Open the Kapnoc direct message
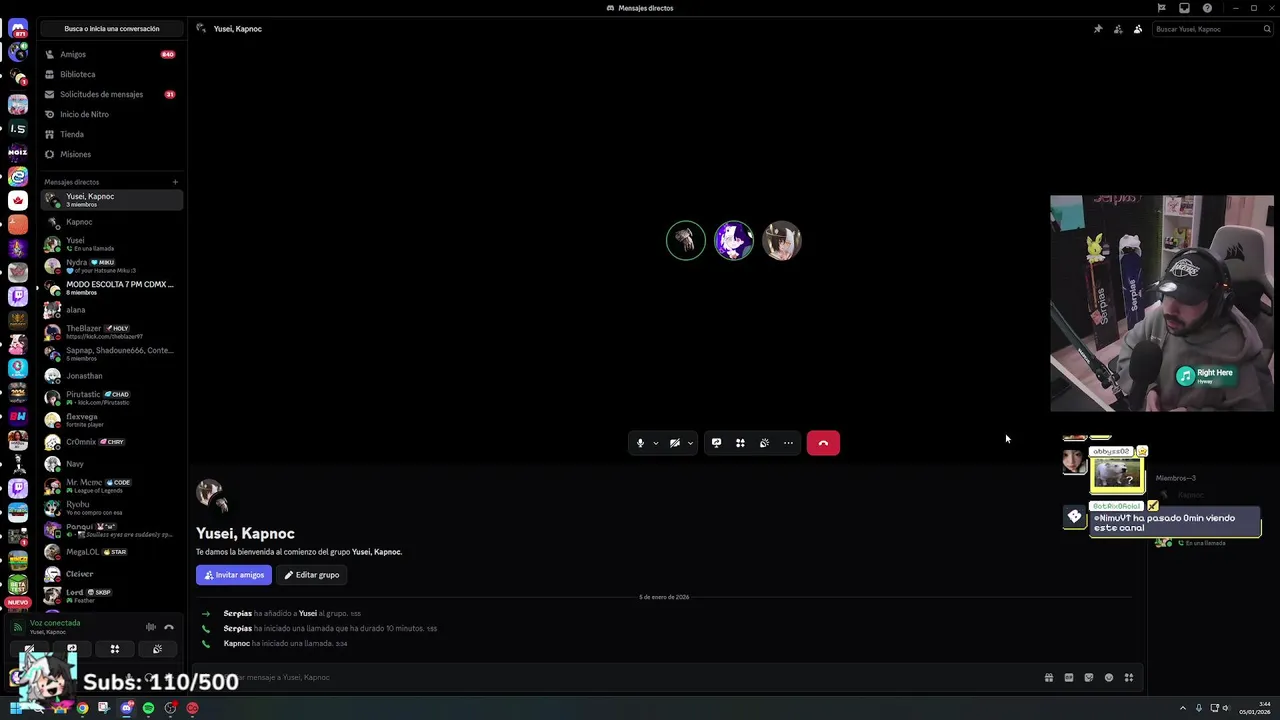 click(x=111, y=222)
